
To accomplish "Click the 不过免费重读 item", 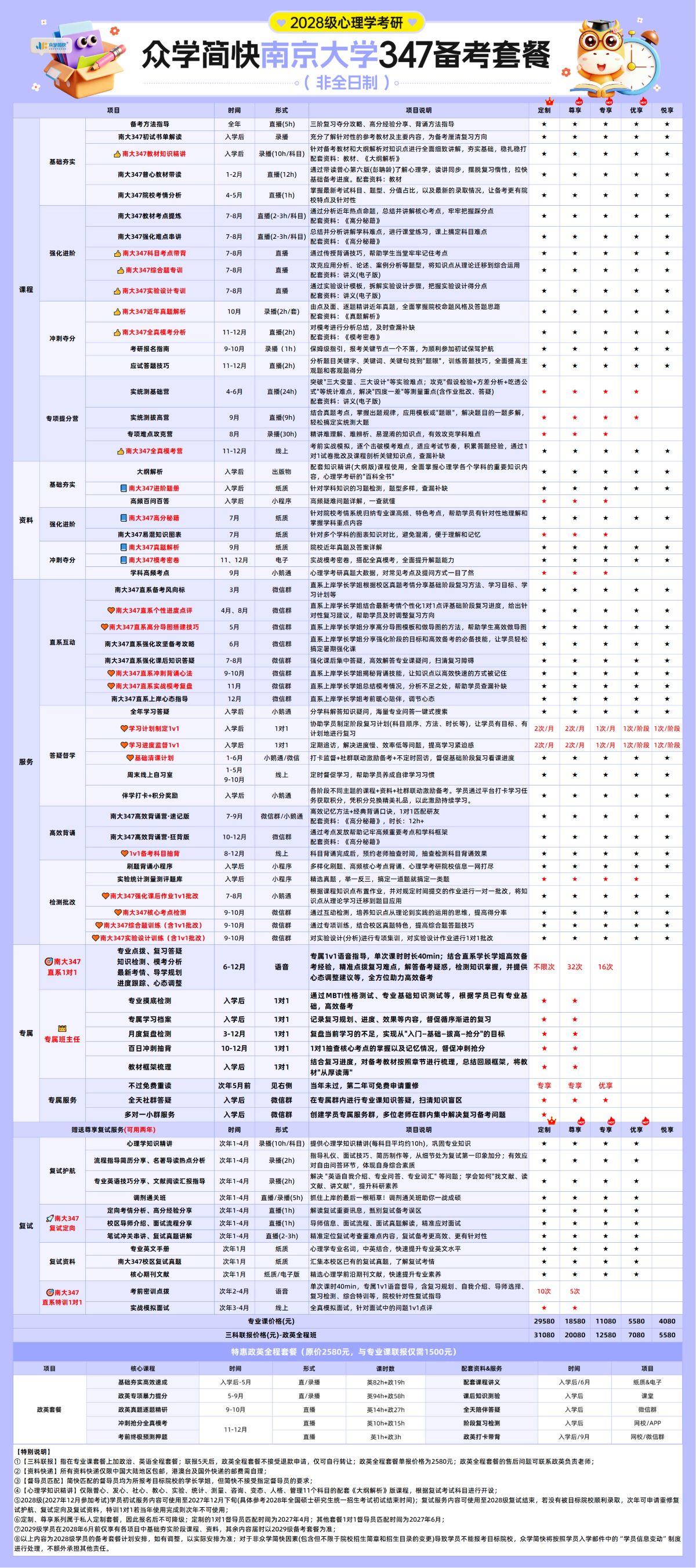I will pyautogui.click(x=149, y=1085).
